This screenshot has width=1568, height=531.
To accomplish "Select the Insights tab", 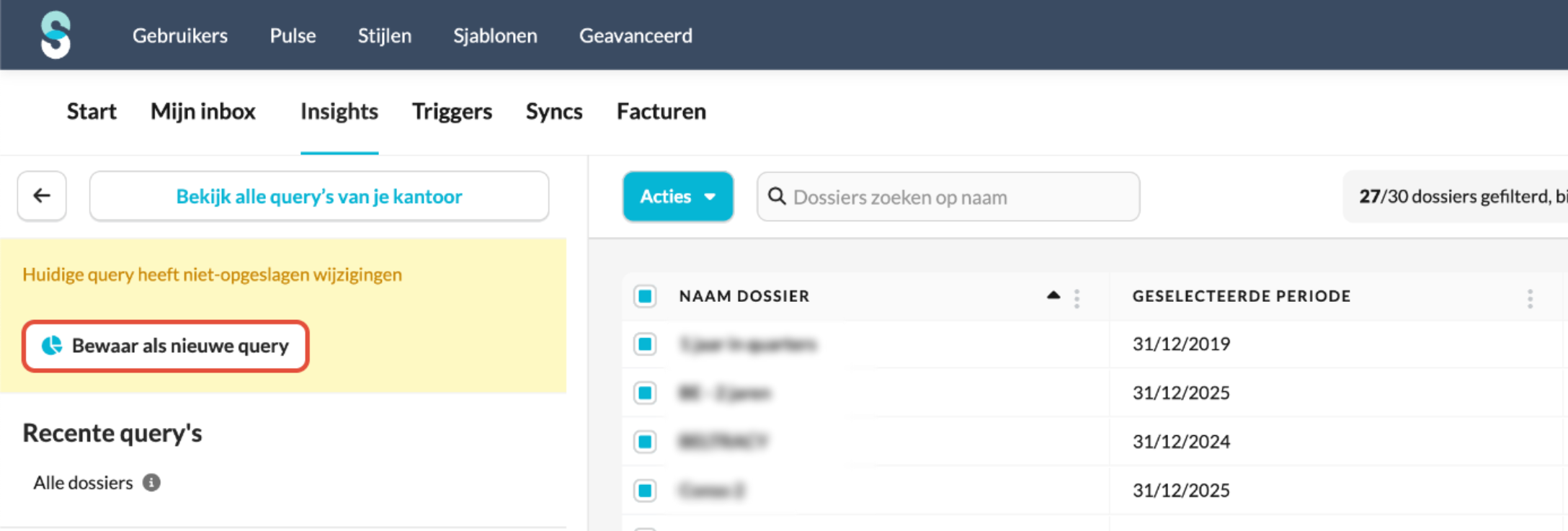I will tap(339, 112).
